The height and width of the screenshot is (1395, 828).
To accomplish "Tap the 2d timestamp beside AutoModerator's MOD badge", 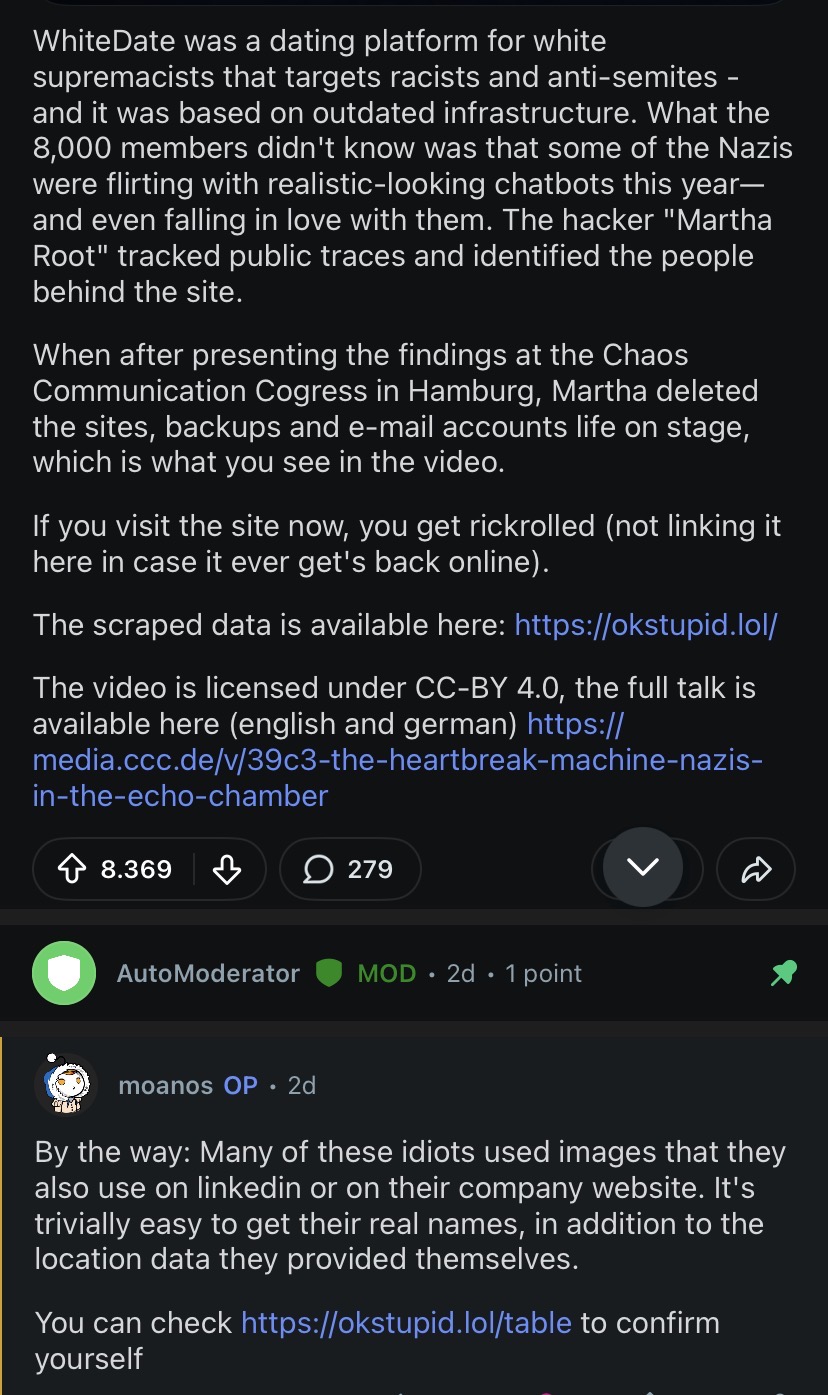I will (x=461, y=973).
